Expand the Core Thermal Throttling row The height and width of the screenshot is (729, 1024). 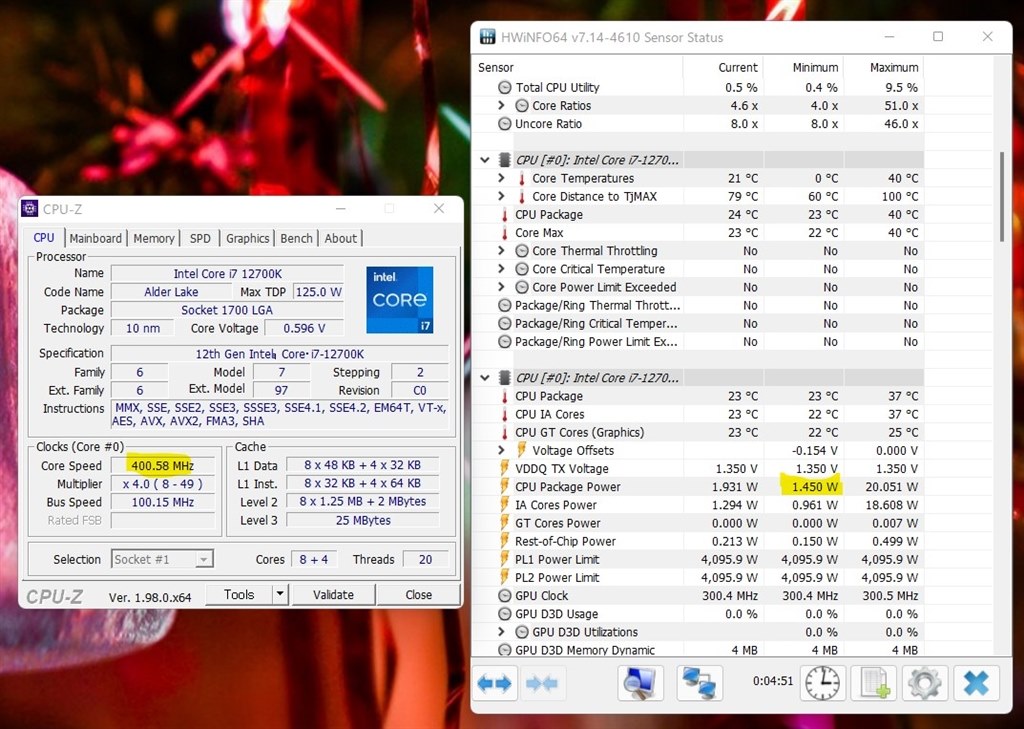point(501,250)
